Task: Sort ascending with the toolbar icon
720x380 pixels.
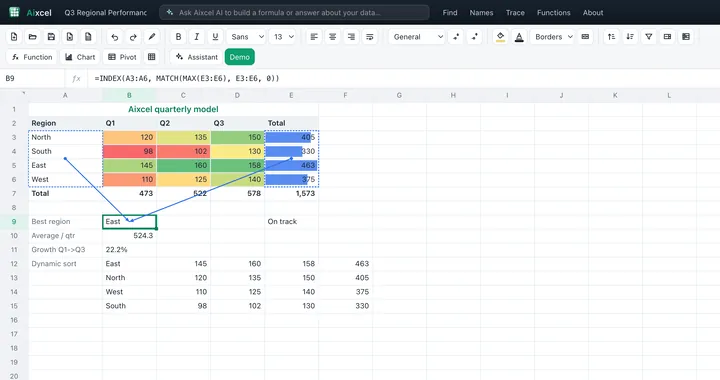Action: (612, 37)
